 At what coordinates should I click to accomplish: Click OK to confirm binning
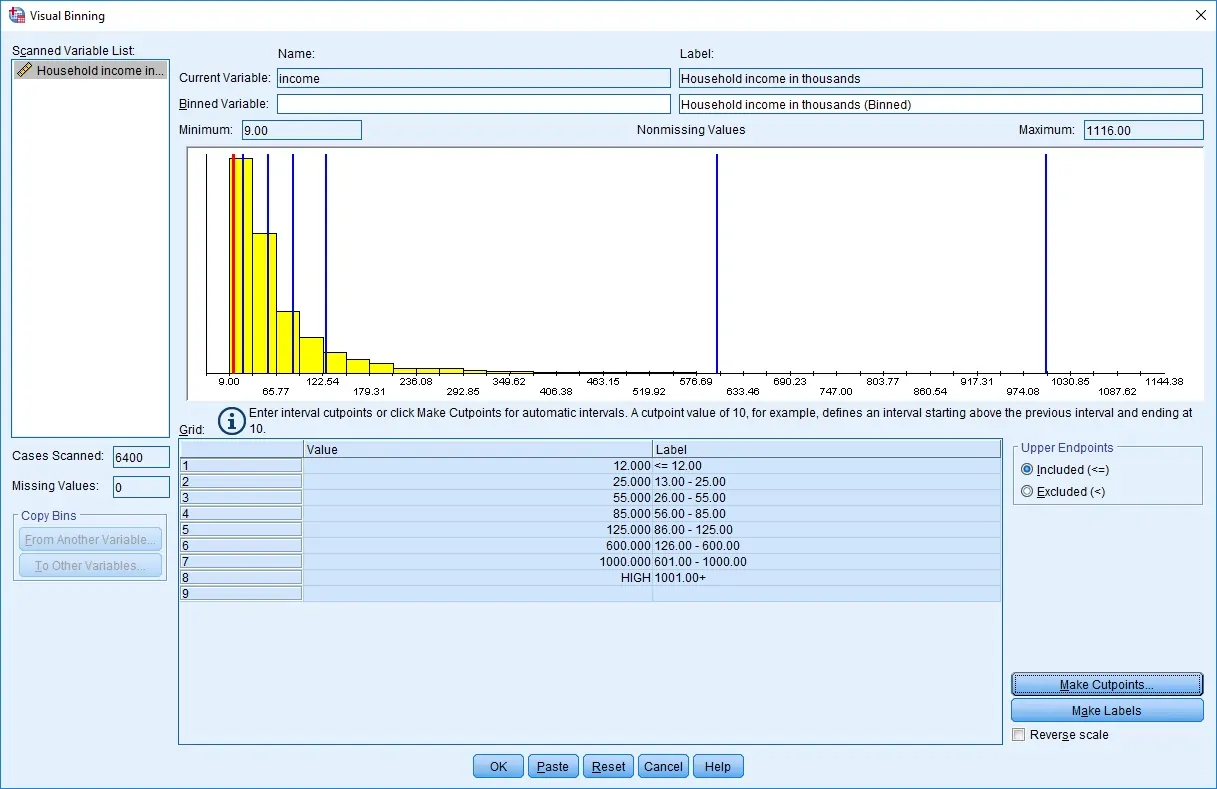pyautogui.click(x=498, y=767)
